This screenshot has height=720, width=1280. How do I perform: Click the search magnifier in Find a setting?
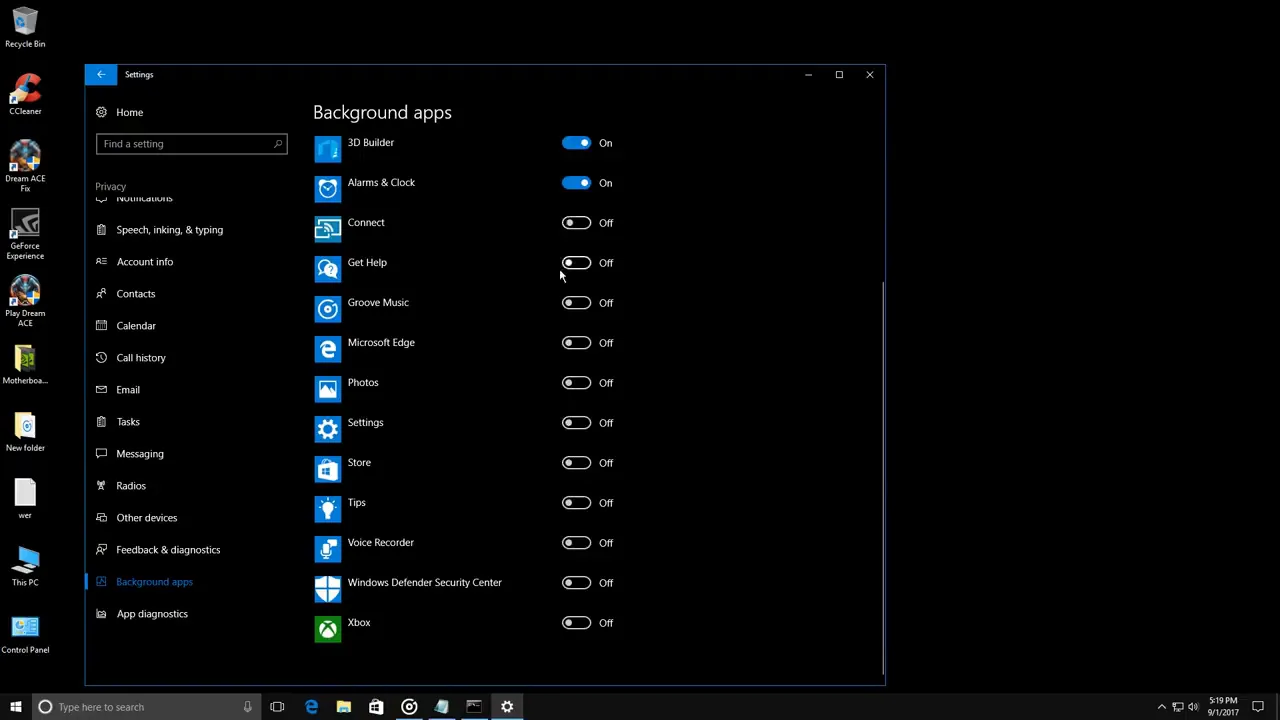[x=278, y=144]
